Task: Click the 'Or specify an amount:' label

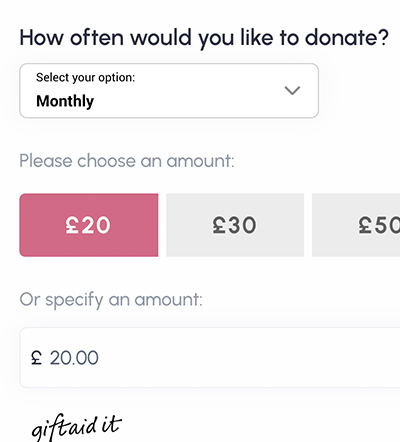Action: [111, 300]
